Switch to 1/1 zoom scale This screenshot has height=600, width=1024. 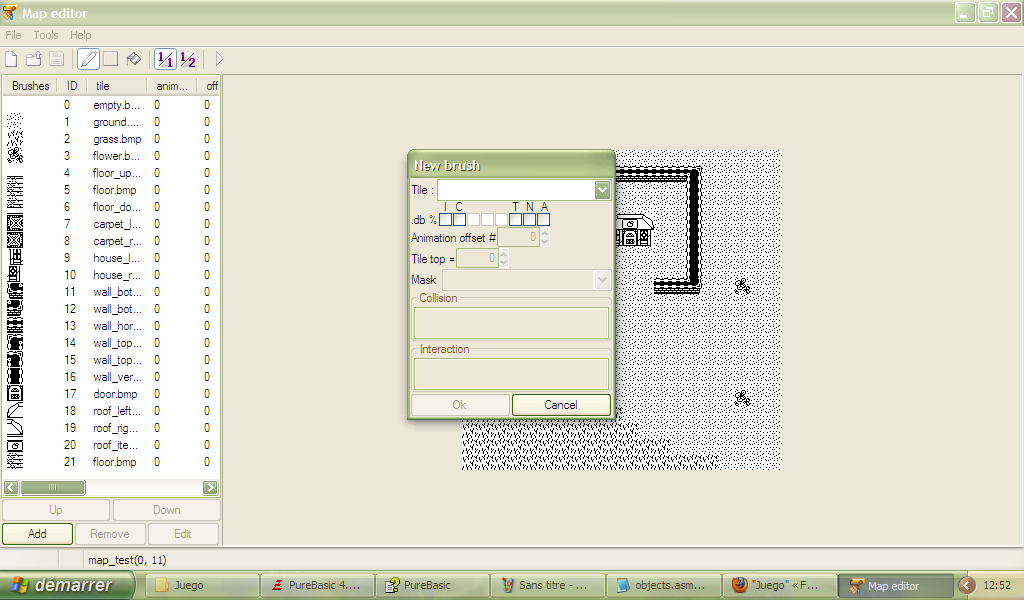coord(165,59)
